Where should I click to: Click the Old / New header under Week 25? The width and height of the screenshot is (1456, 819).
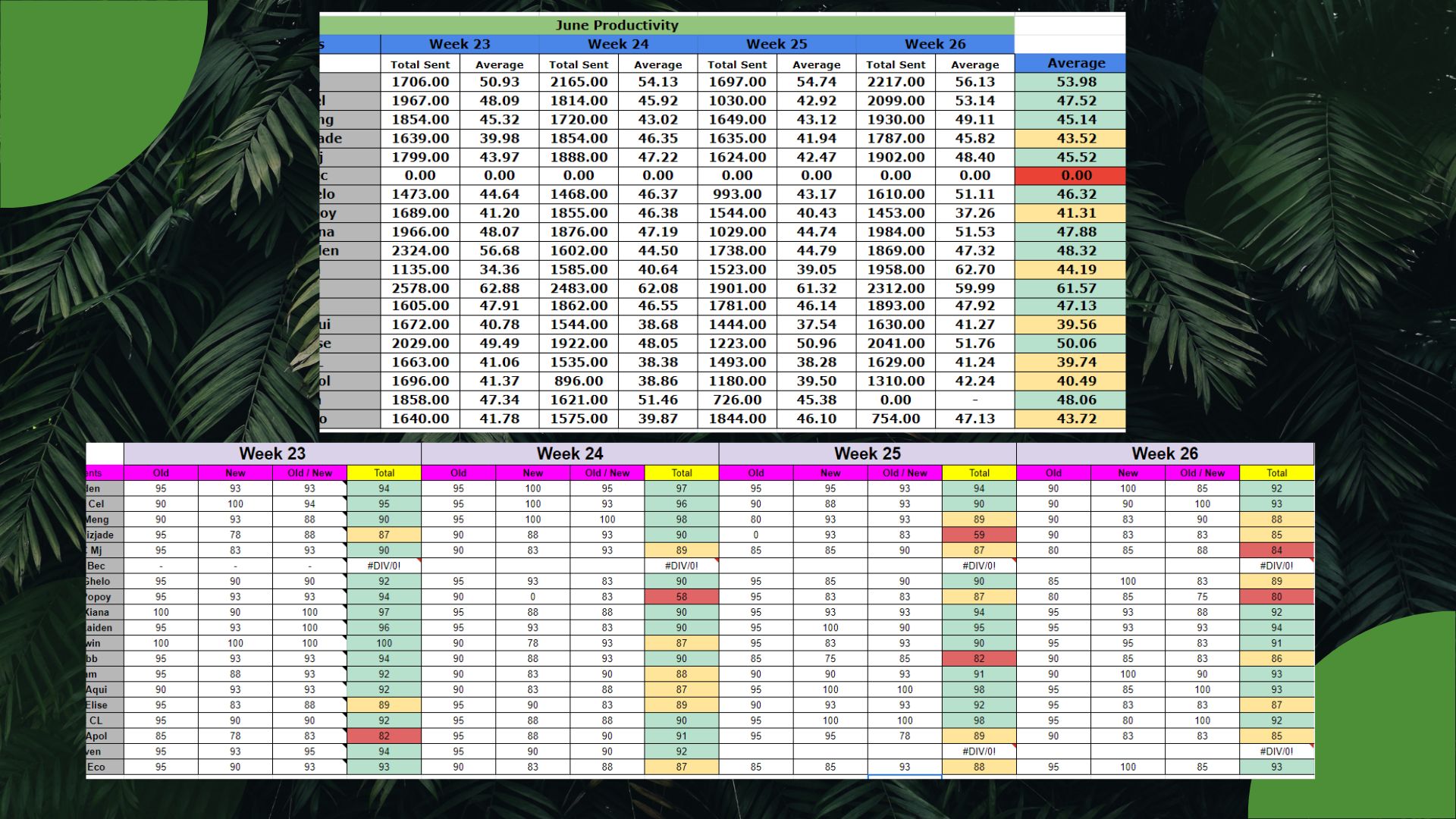(x=905, y=472)
